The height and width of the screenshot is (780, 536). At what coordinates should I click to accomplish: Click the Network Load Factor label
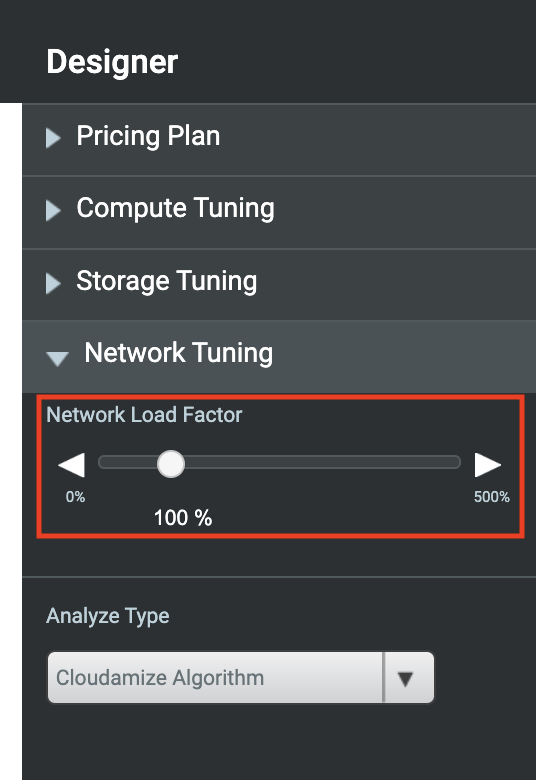[x=144, y=415]
